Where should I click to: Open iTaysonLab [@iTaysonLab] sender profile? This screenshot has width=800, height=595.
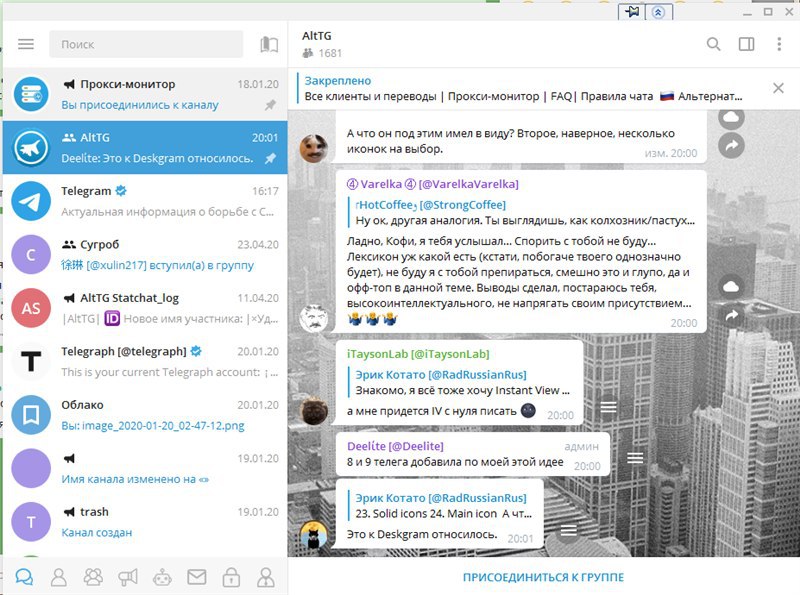click(418, 354)
